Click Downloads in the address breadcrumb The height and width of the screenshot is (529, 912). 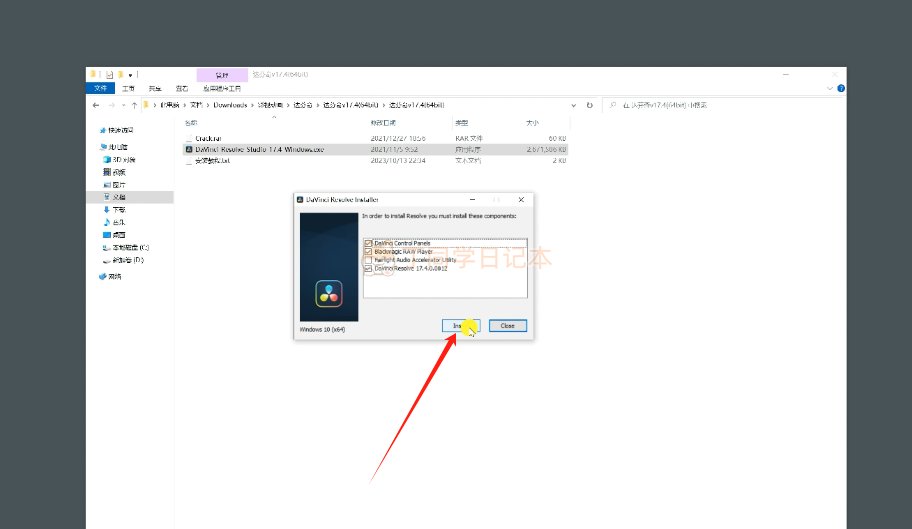coord(230,105)
